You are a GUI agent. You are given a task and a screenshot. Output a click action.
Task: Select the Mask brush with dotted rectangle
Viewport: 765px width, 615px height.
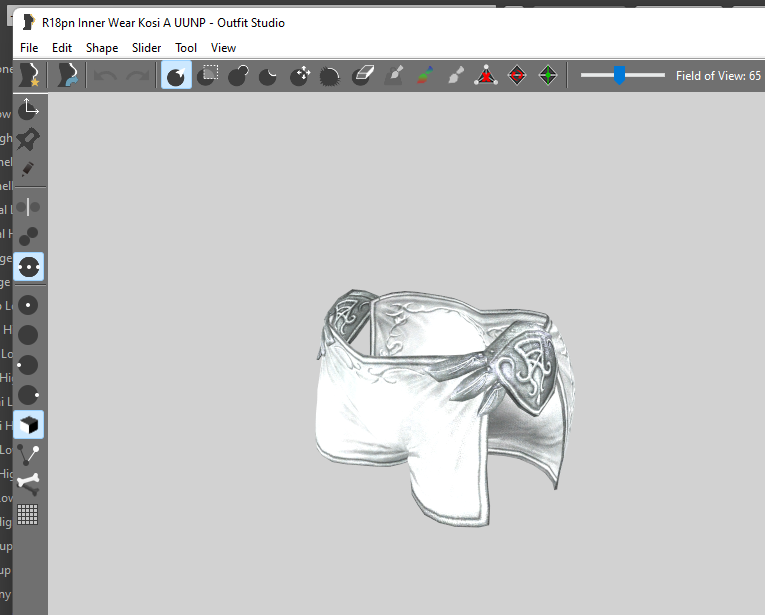(x=207, y=75)
